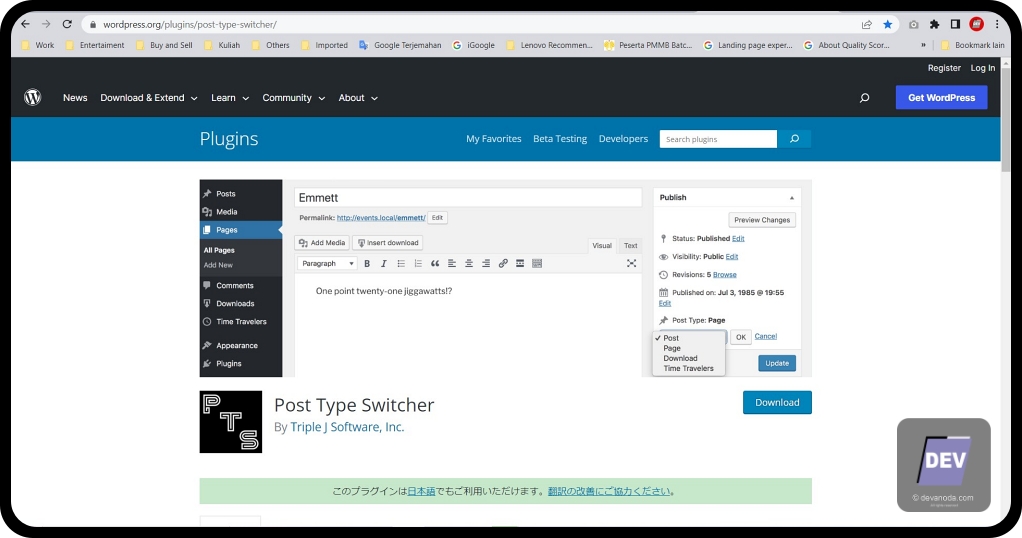Click bulleted list icon in banner editor toolbar

[x=401, y=263]
